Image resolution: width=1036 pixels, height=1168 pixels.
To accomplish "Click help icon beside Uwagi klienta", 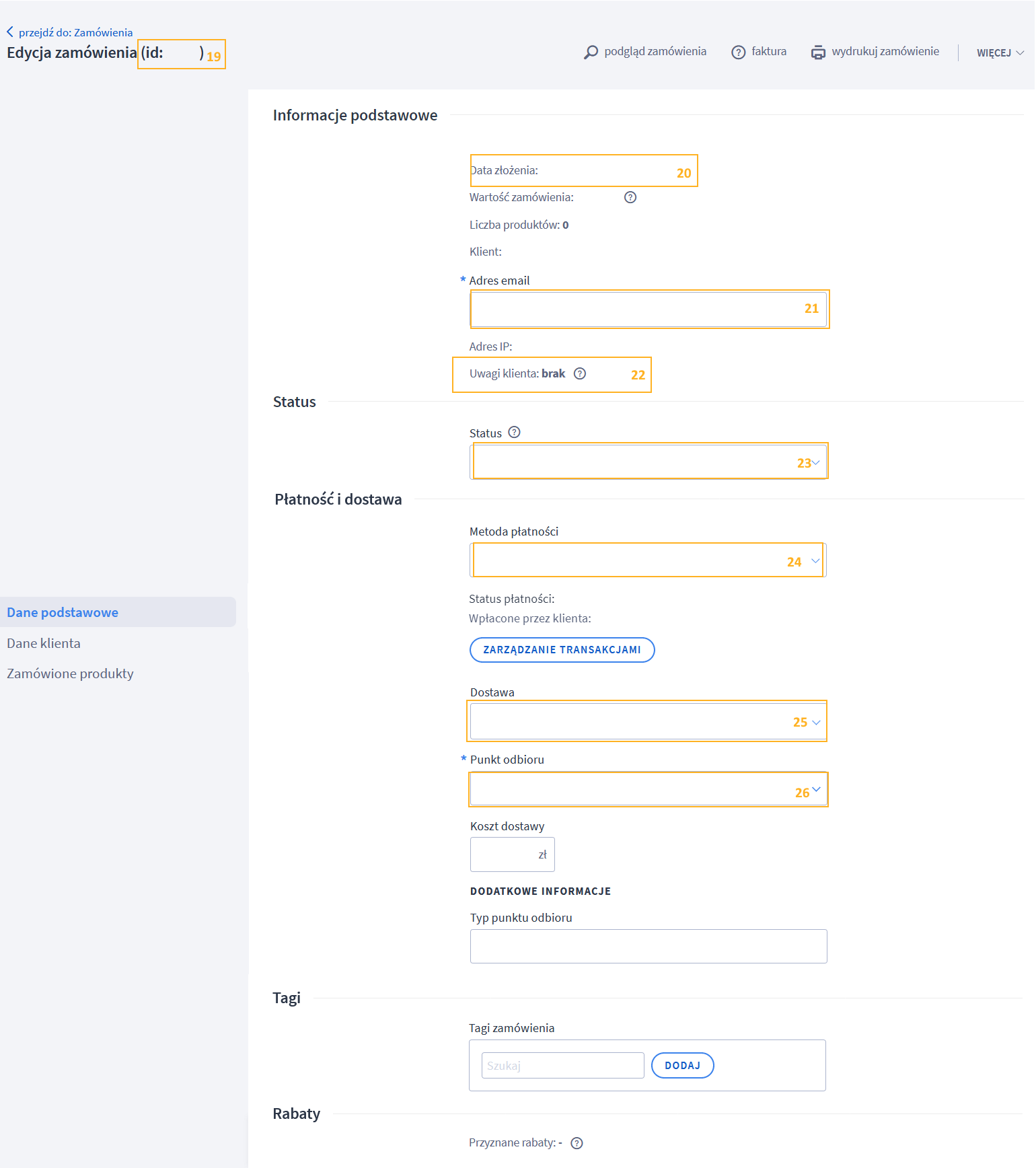I will point(579,373).
